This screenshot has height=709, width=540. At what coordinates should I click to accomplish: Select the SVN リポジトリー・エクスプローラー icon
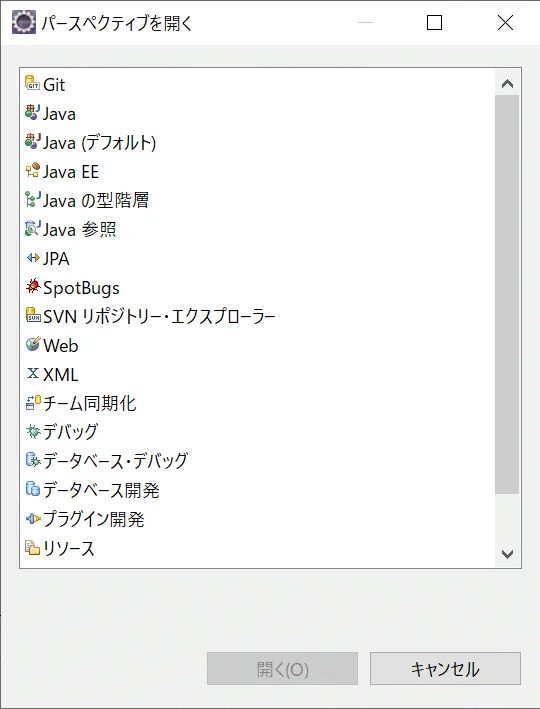point(33,316)
